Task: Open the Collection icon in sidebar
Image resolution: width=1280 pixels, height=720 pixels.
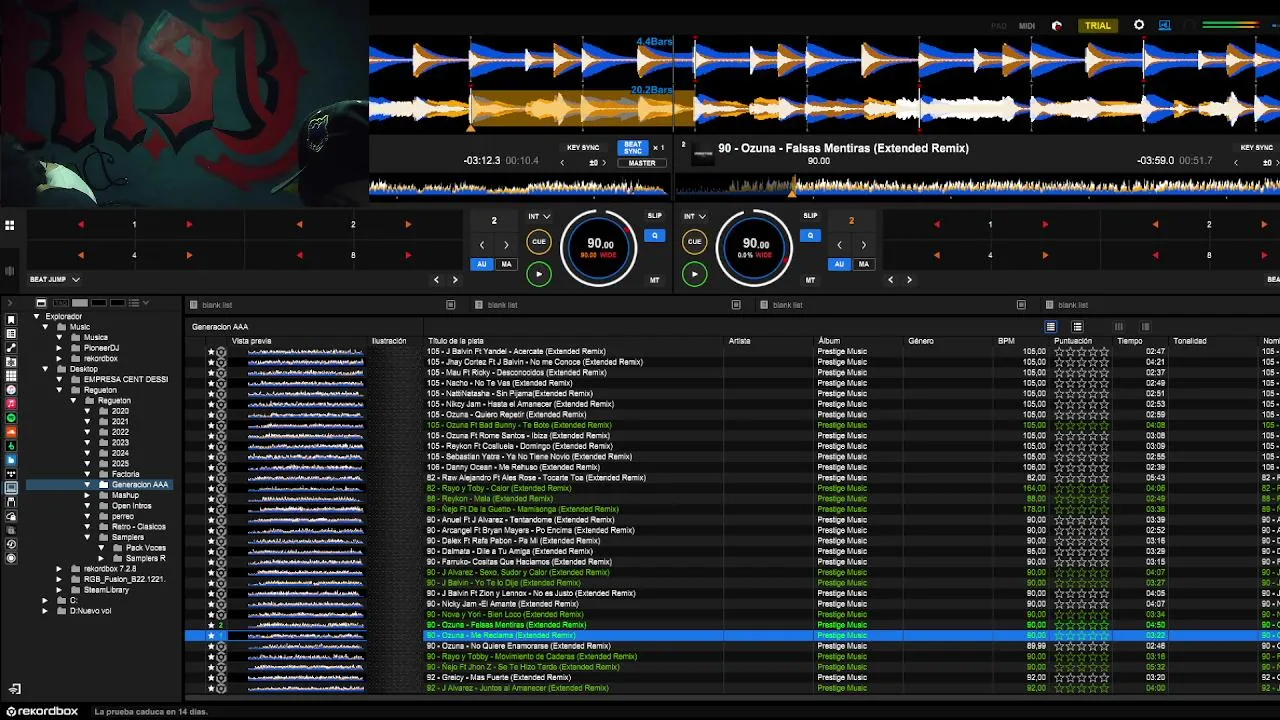Action: pos(11,320)
